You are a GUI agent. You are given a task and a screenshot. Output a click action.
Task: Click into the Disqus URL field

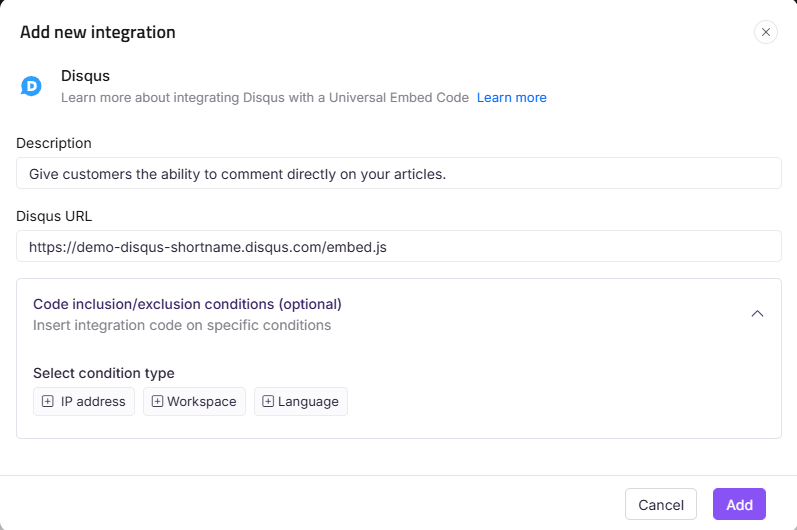pos(398,246)
